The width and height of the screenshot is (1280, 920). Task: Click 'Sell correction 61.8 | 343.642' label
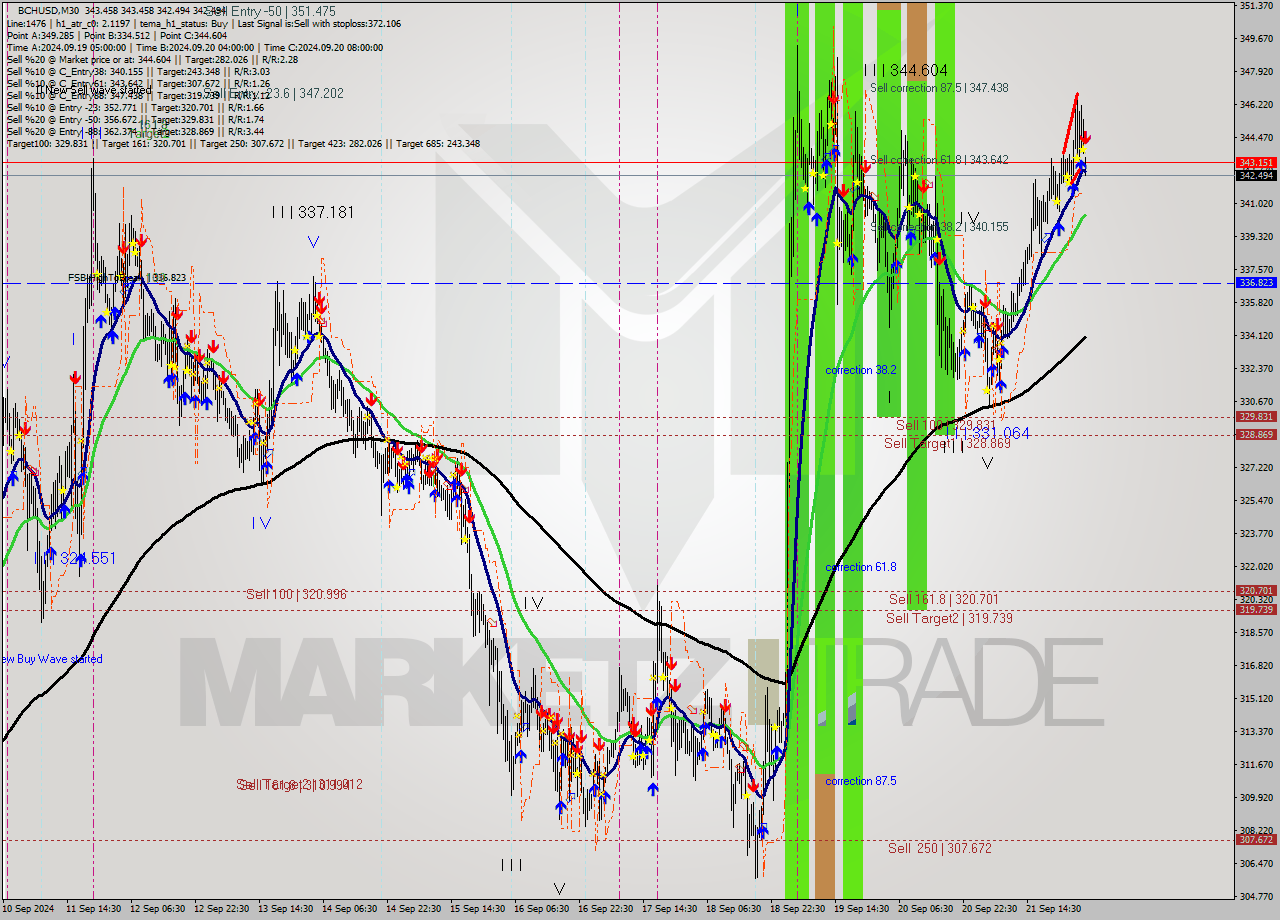939,160
